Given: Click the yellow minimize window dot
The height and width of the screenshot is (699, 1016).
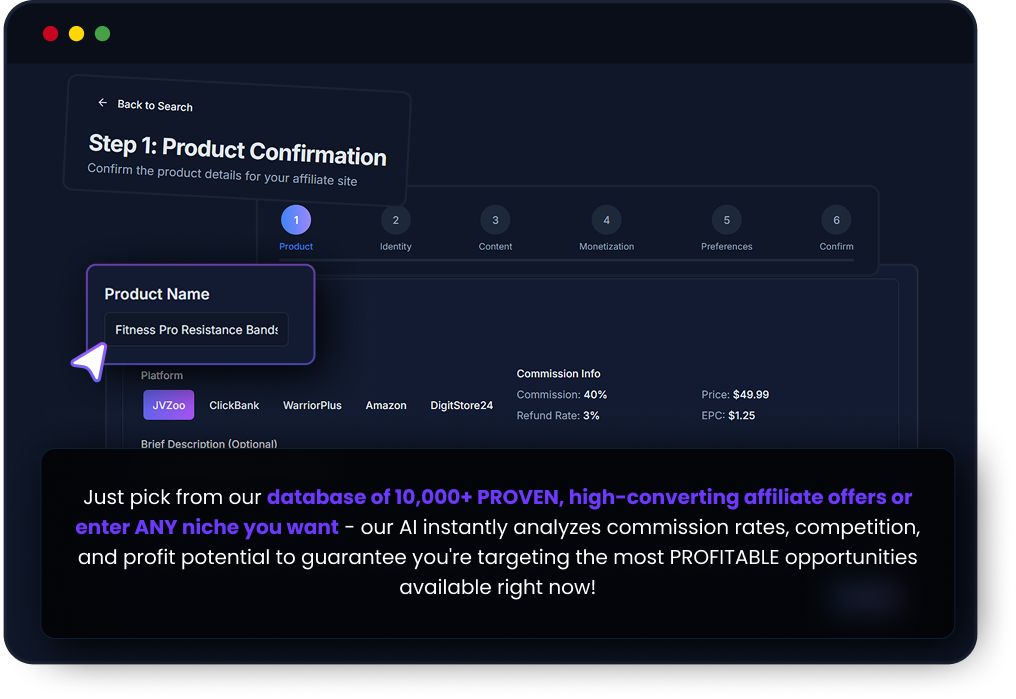Looking at the screenshot, I should (x=76, y=34).
